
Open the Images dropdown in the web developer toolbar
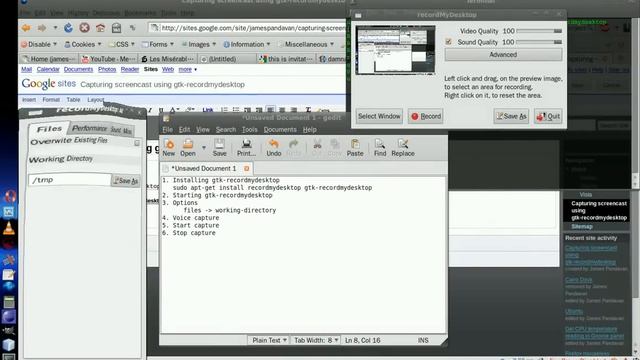pyautogui.click(x=199, y=44)
